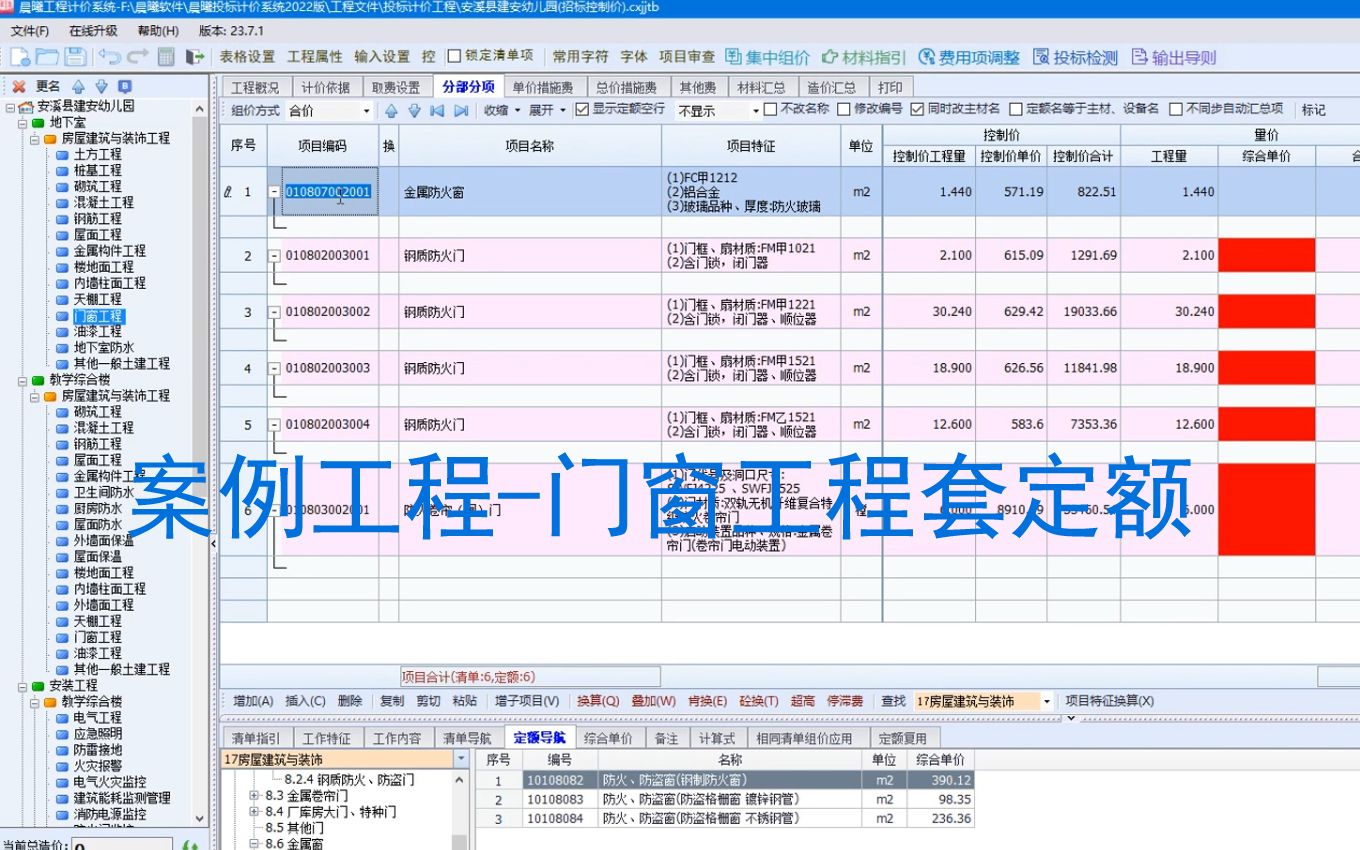Screen dimensions: 1360x850
Task: Select quota row 10108083 in the list
Action: click(727, 800)
